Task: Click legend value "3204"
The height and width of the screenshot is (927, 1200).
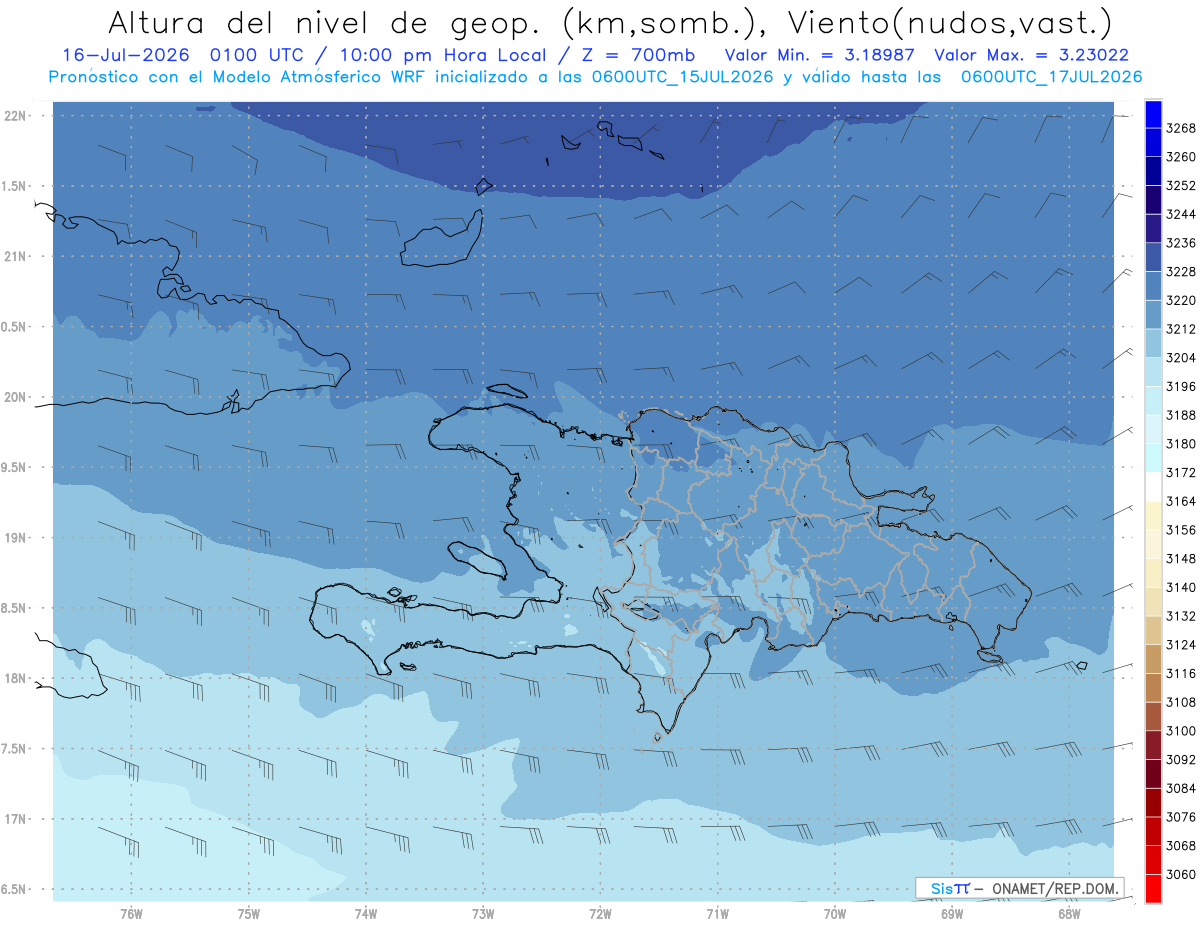Action: pos(1181,358)
